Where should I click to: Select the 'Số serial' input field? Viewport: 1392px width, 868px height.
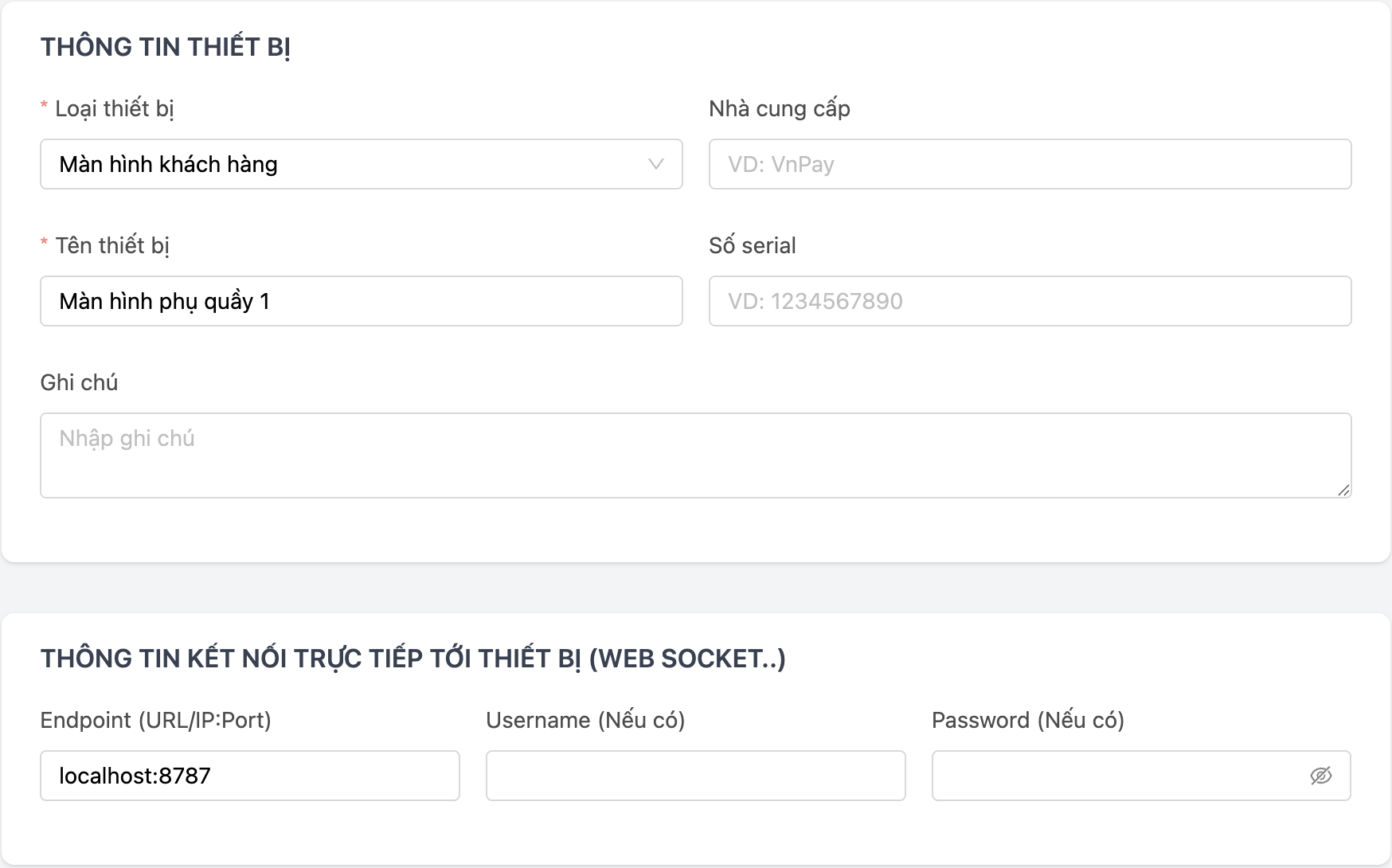[1029, 301]
